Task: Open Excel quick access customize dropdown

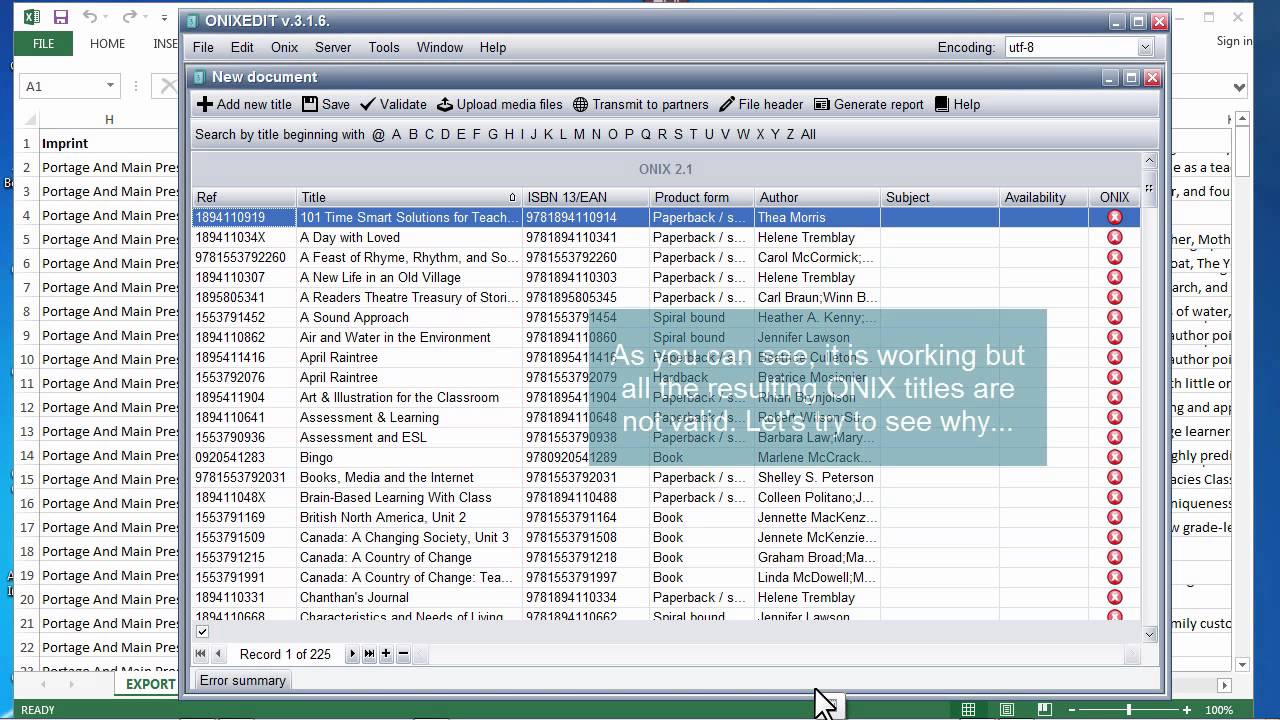Action: (164, 17)
